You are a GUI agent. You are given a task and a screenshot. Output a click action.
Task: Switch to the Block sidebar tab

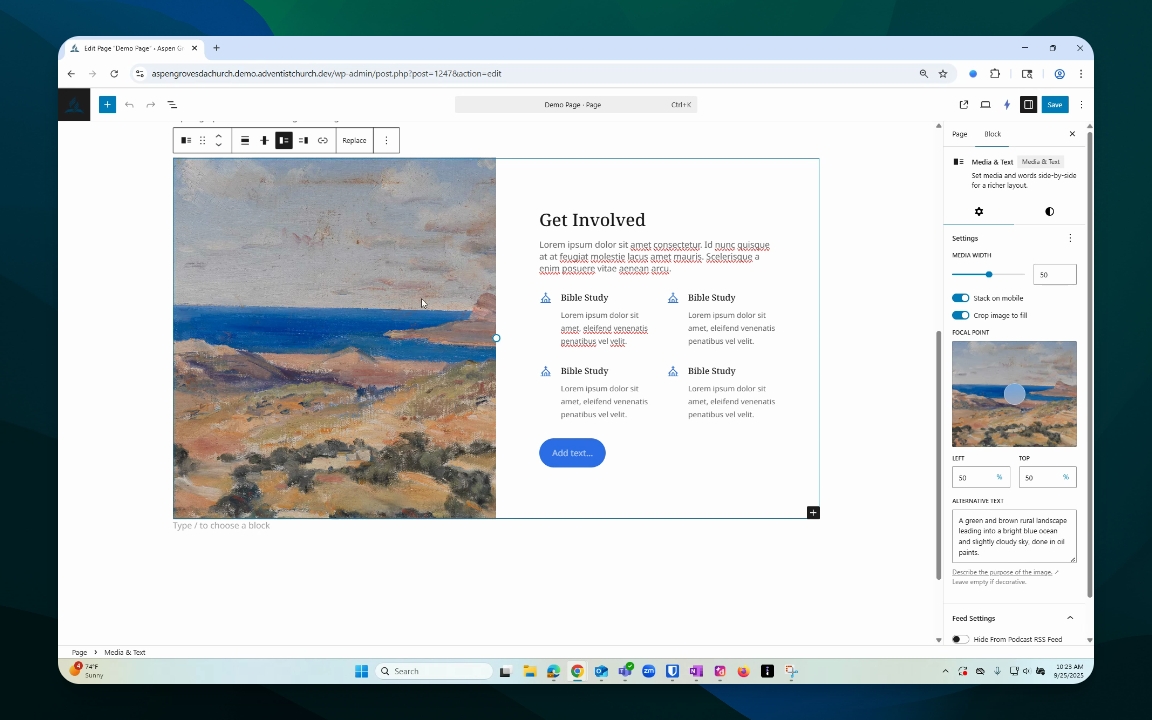993,134
